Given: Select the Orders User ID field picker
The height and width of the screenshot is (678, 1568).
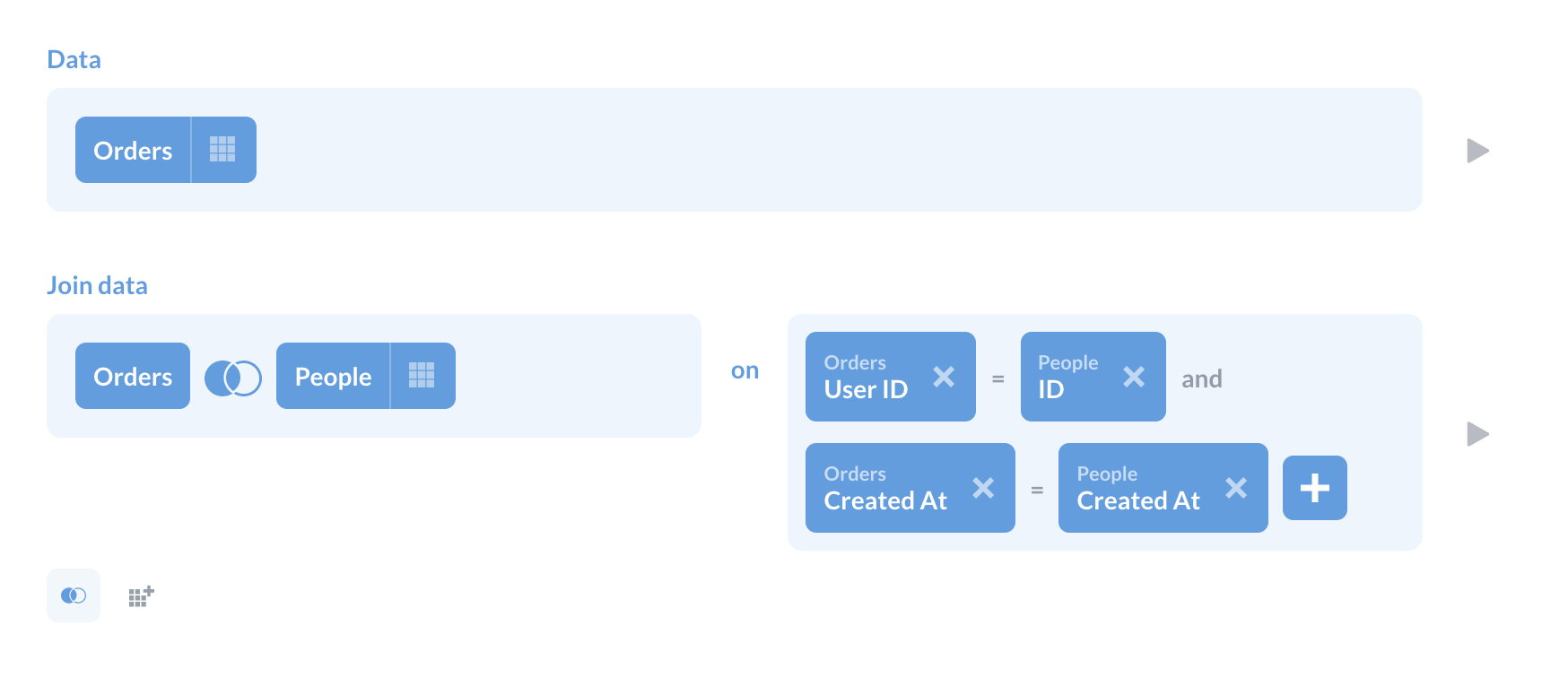Looking at the screenshot, I should [x=867, y=378].
